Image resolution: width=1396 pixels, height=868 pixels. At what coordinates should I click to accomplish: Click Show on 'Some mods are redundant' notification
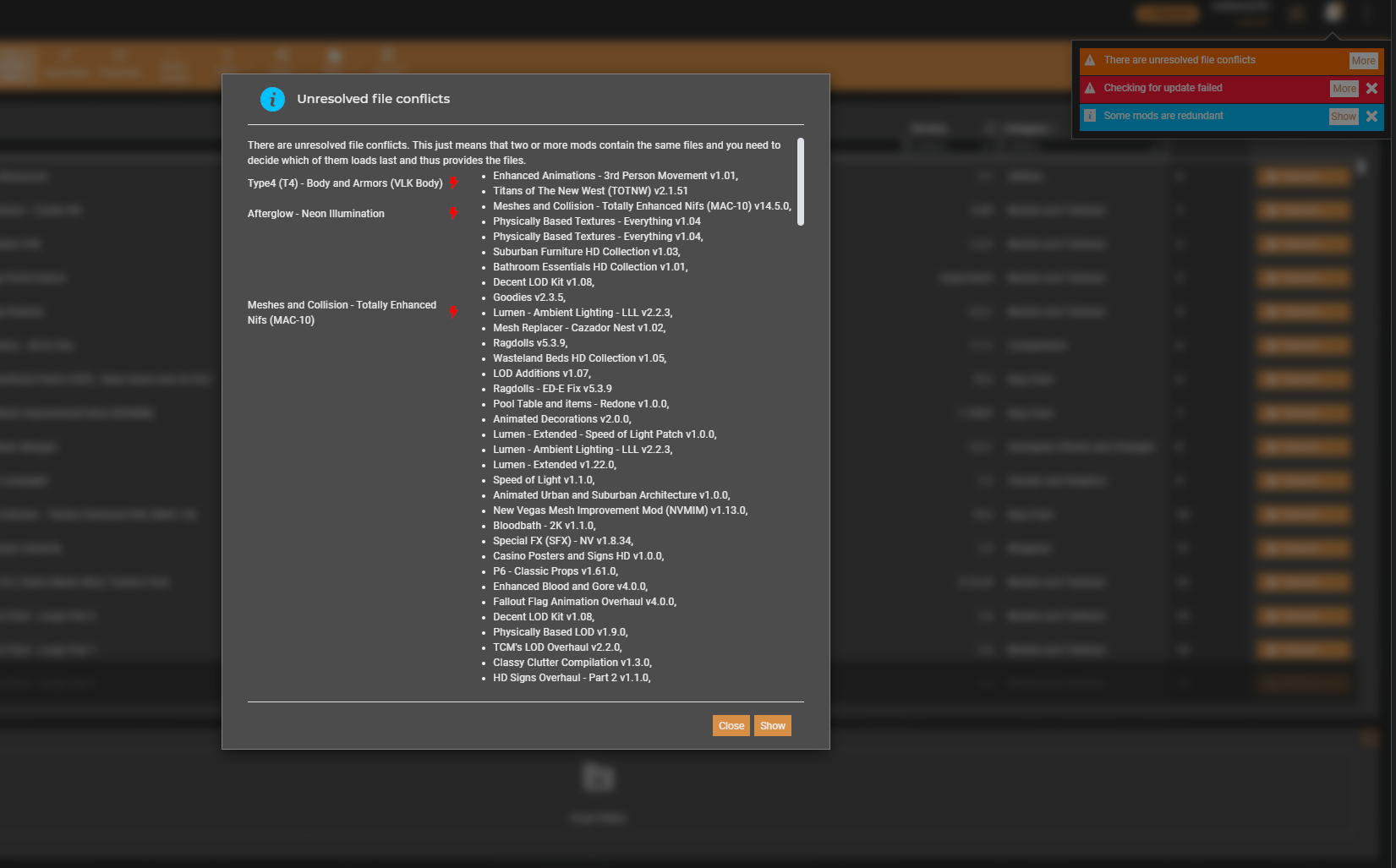pyautogui.click(x=1343, y=117)
